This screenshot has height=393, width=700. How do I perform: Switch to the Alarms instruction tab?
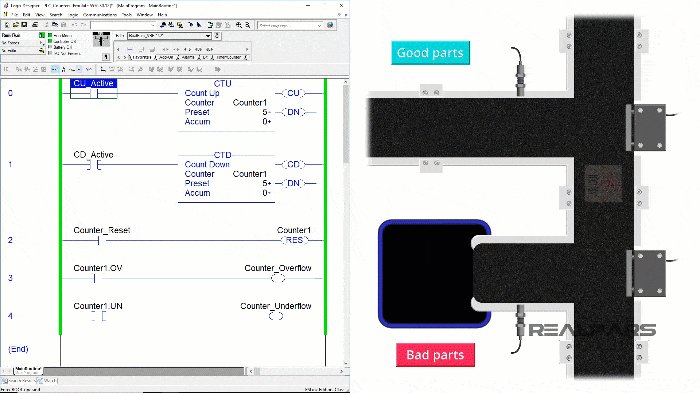pyautogui.click(x=188, y=58)
